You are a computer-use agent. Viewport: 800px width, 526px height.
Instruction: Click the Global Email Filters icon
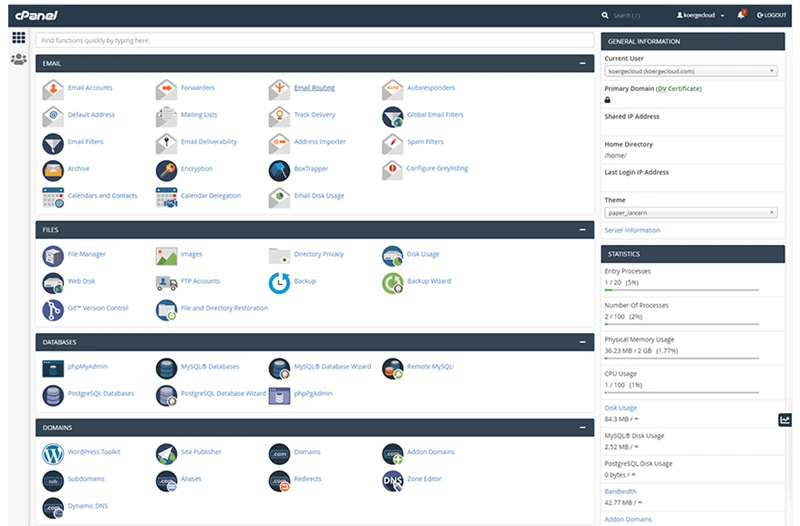point(392,116)
